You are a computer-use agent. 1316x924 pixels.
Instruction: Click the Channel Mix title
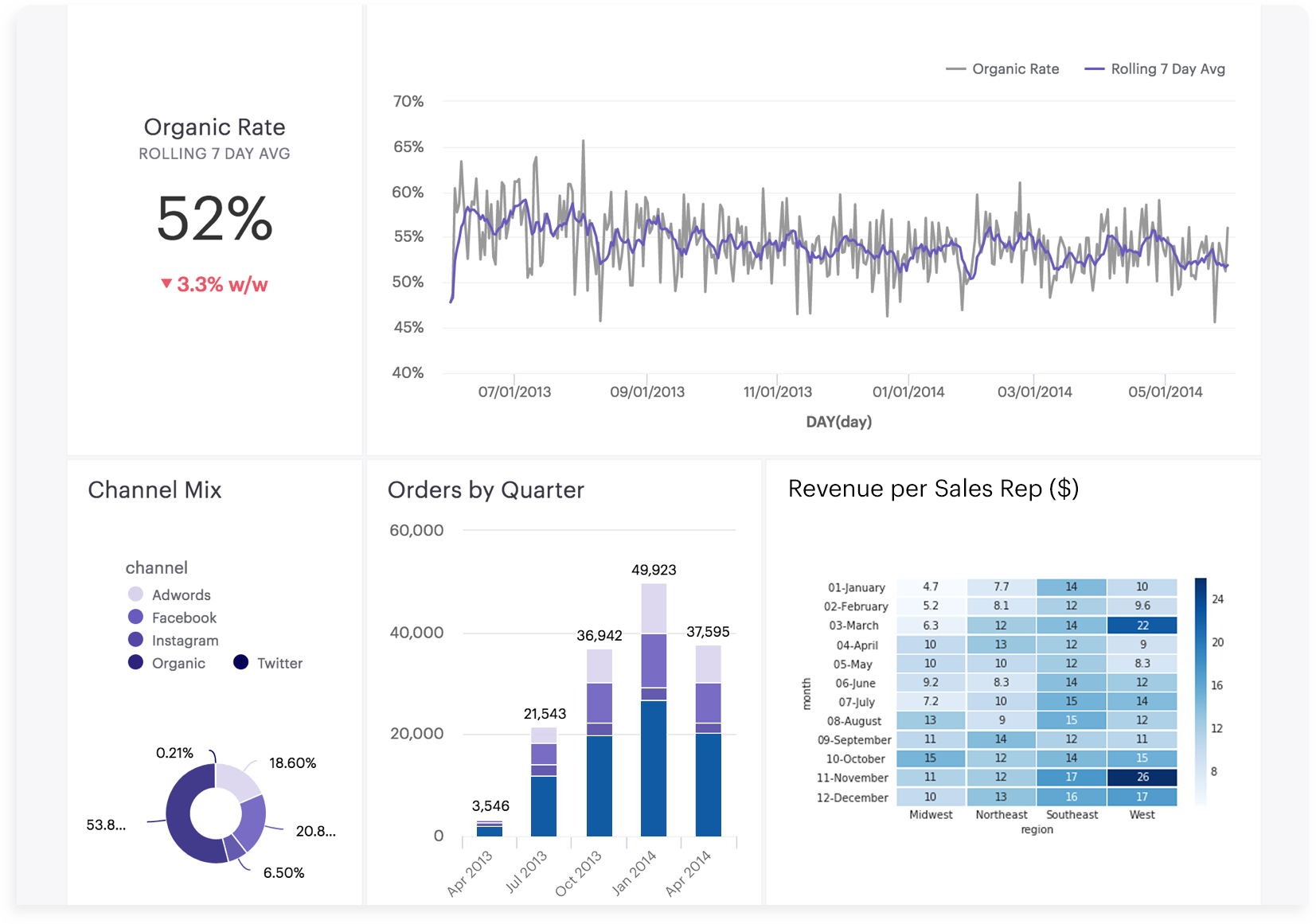coord(154,490)
